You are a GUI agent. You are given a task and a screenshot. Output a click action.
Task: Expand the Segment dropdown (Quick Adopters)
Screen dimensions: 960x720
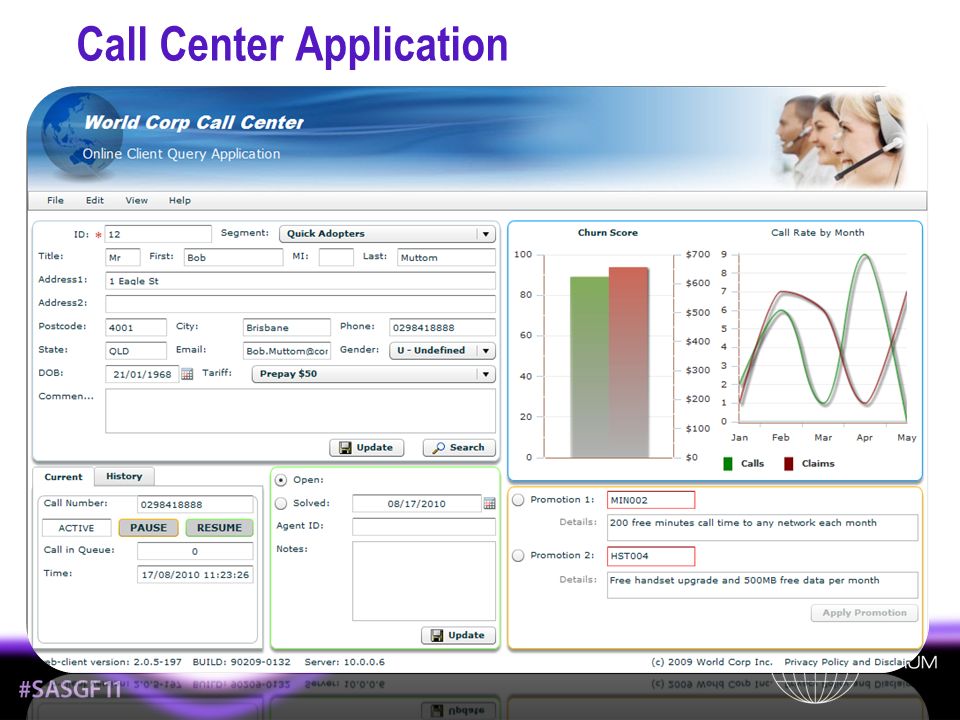(387, 234)
